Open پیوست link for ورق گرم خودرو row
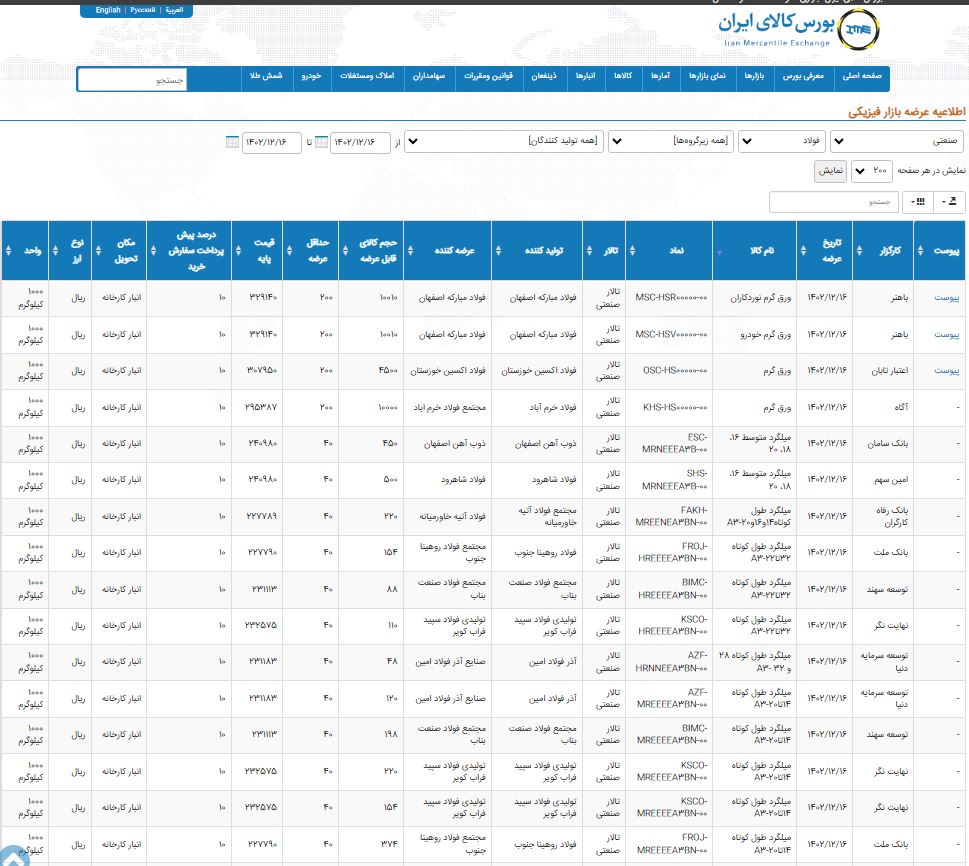969x866 pixels. (946, 334)
